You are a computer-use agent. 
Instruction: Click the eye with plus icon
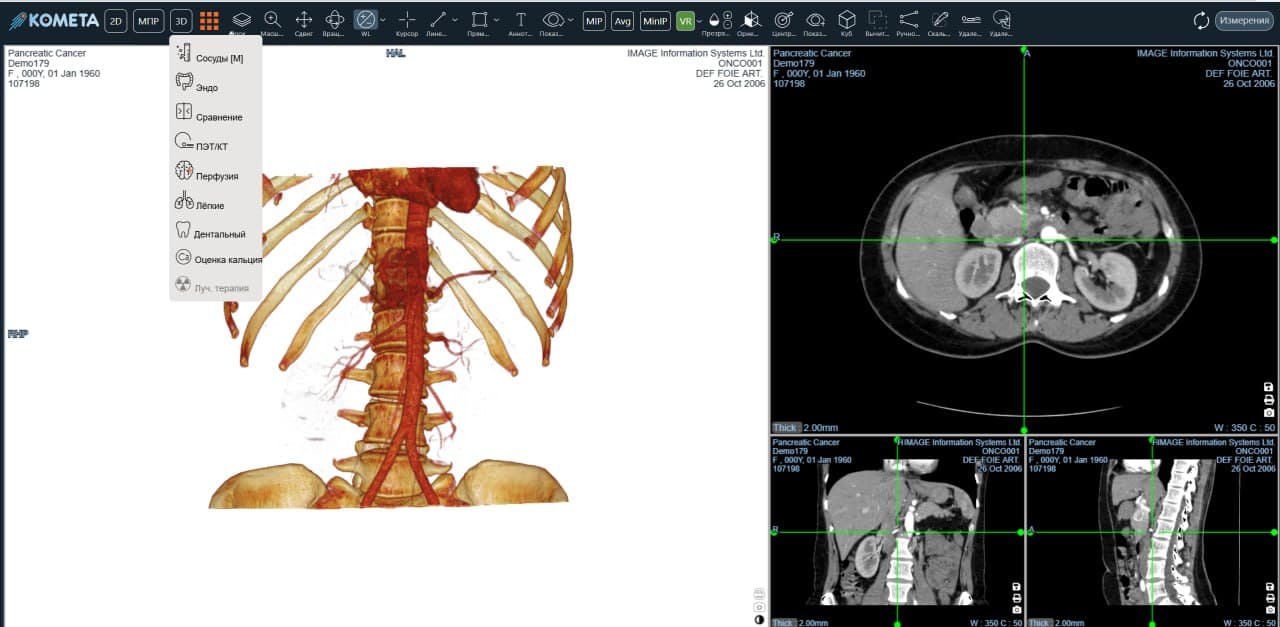pyautogui.click(x=815, y=20)
